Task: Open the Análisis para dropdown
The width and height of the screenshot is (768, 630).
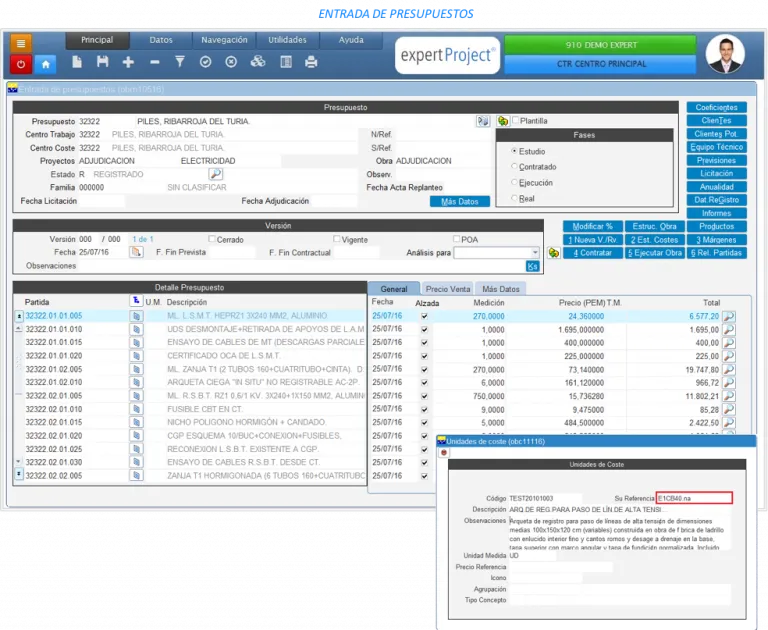Action: tap(535, 253)
